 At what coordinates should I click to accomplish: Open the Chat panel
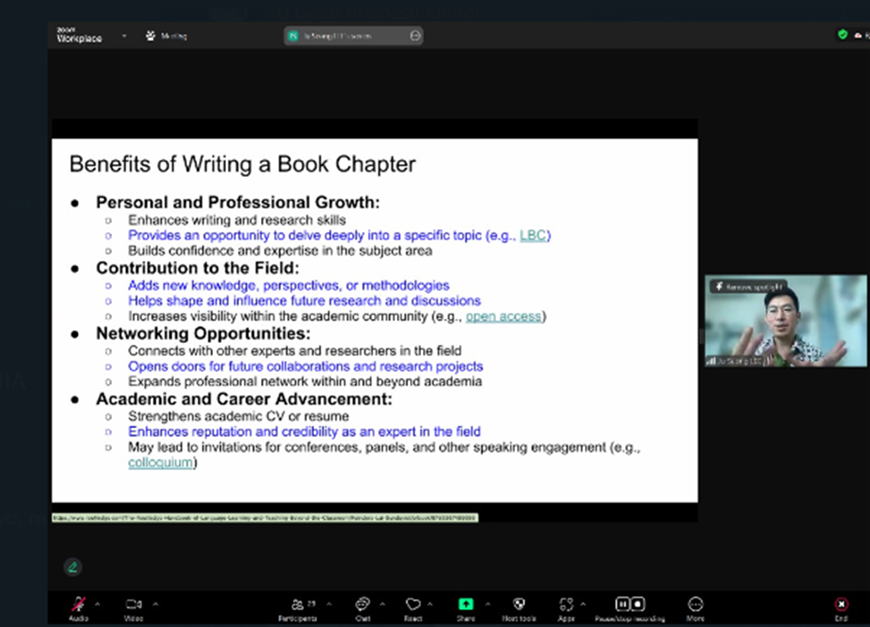(362, 604)
